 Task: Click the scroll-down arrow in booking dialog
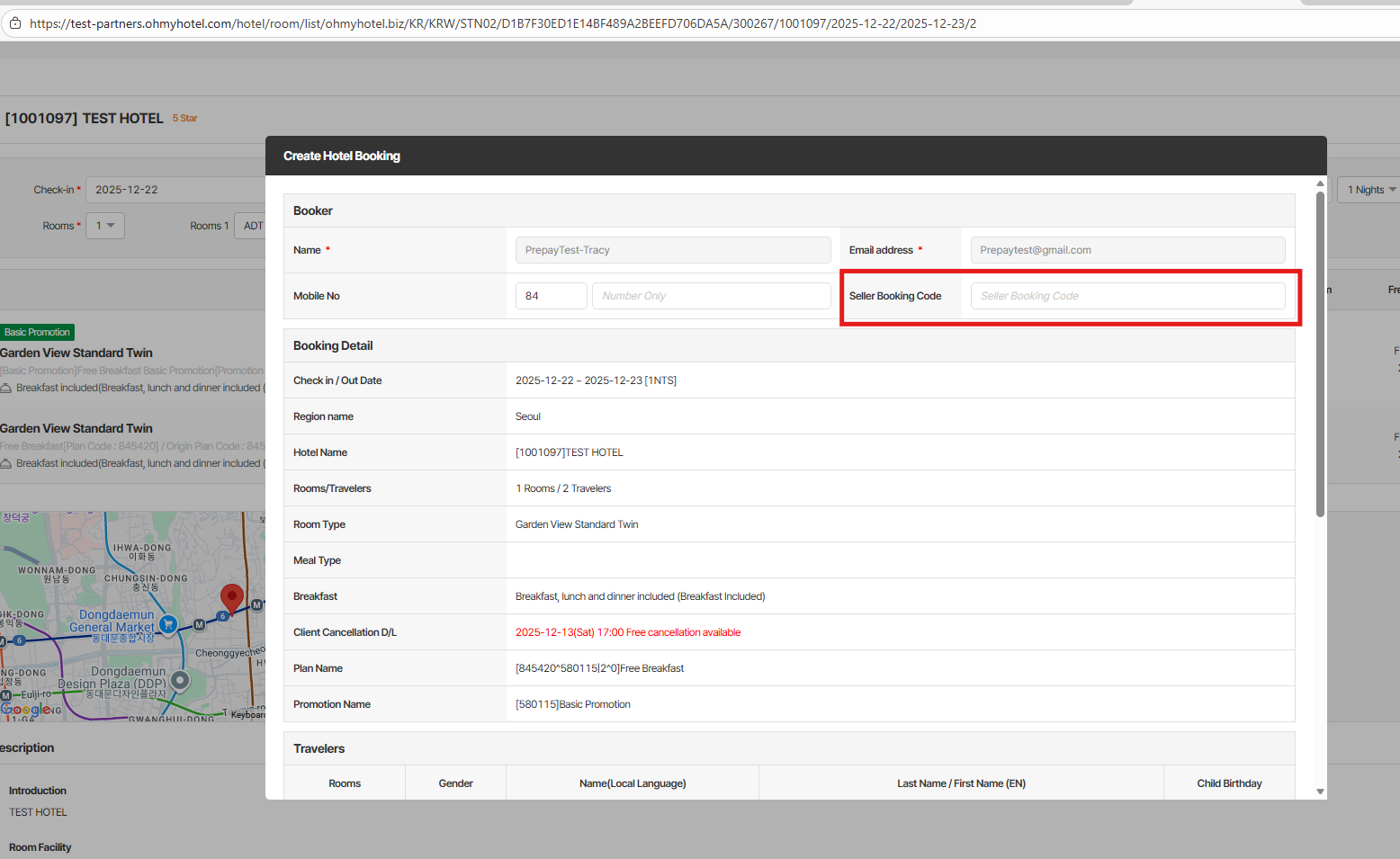(x=1320, y=792)
